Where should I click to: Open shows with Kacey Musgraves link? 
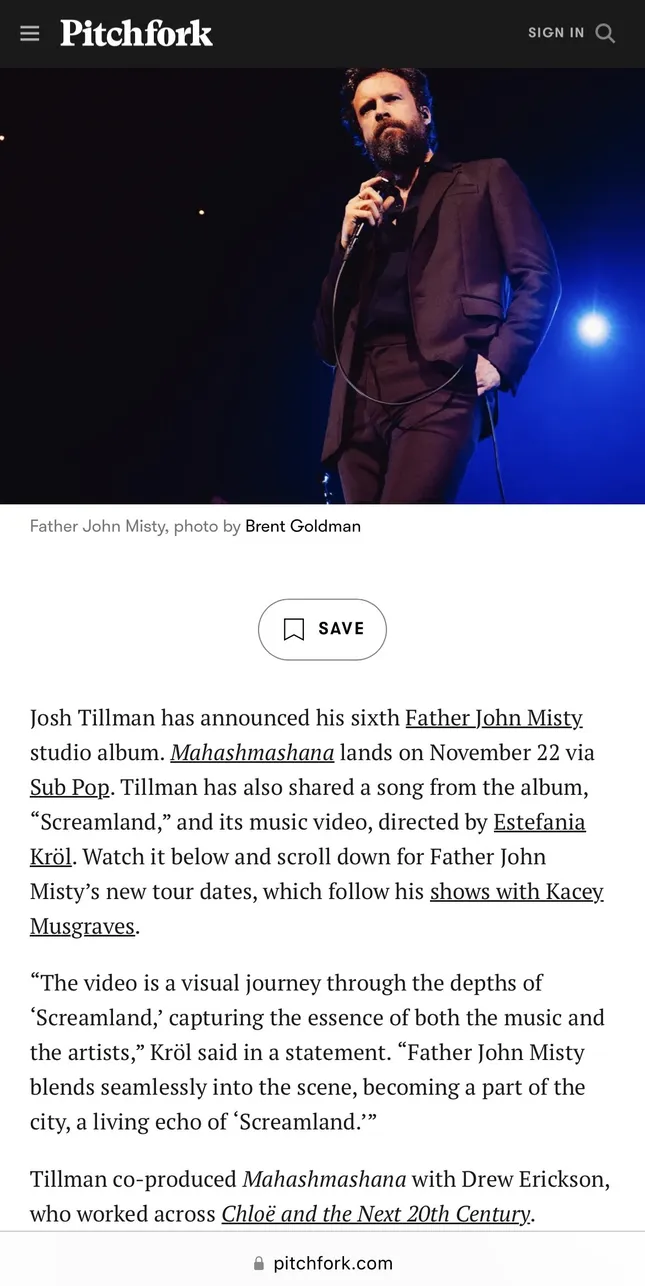point(516,891)
